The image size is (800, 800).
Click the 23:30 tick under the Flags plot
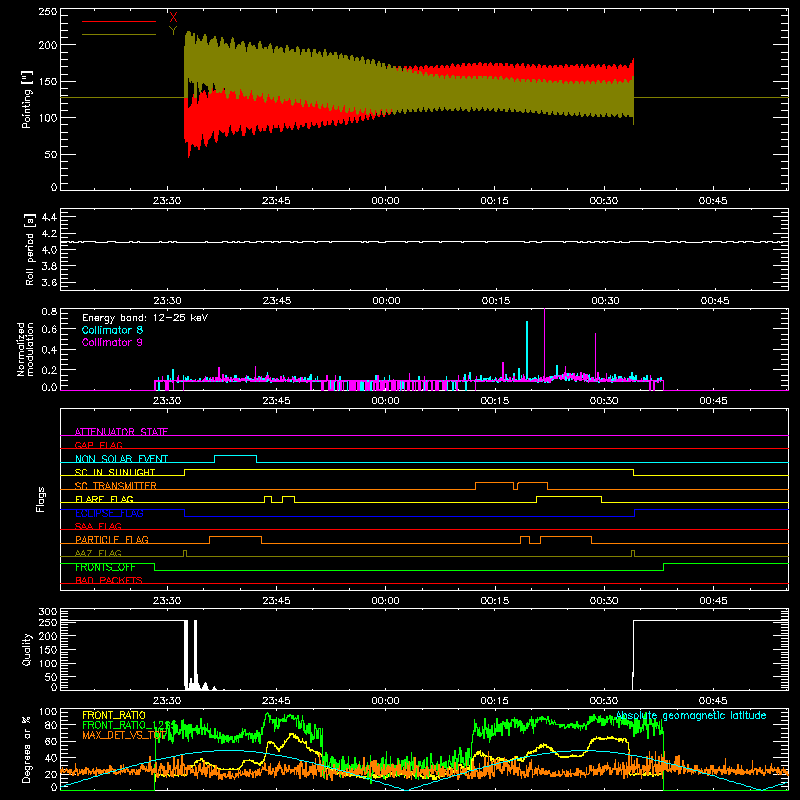(x=167, y=601)
